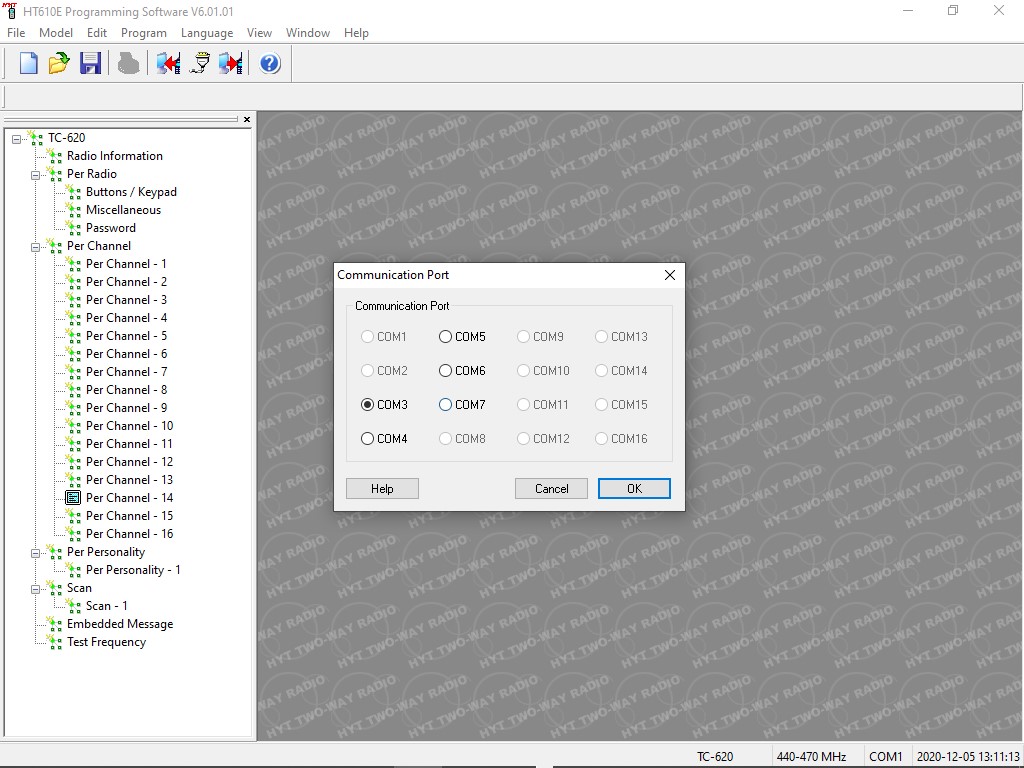
Task: Collapse the TC-620 root tree node
Action: pyautogui.click(x=17, y=138)
